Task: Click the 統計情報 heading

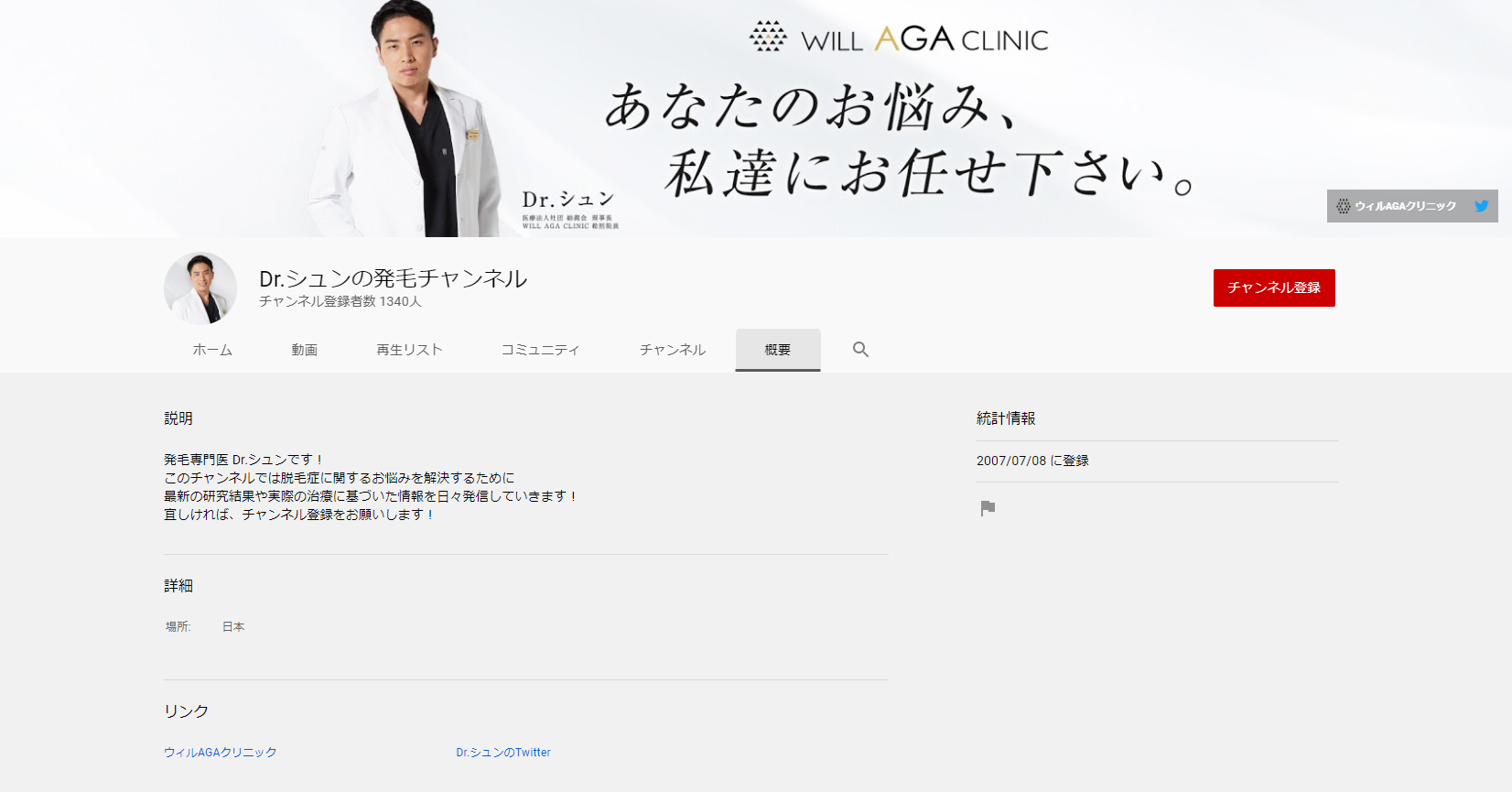Action: coord(1006,418)
